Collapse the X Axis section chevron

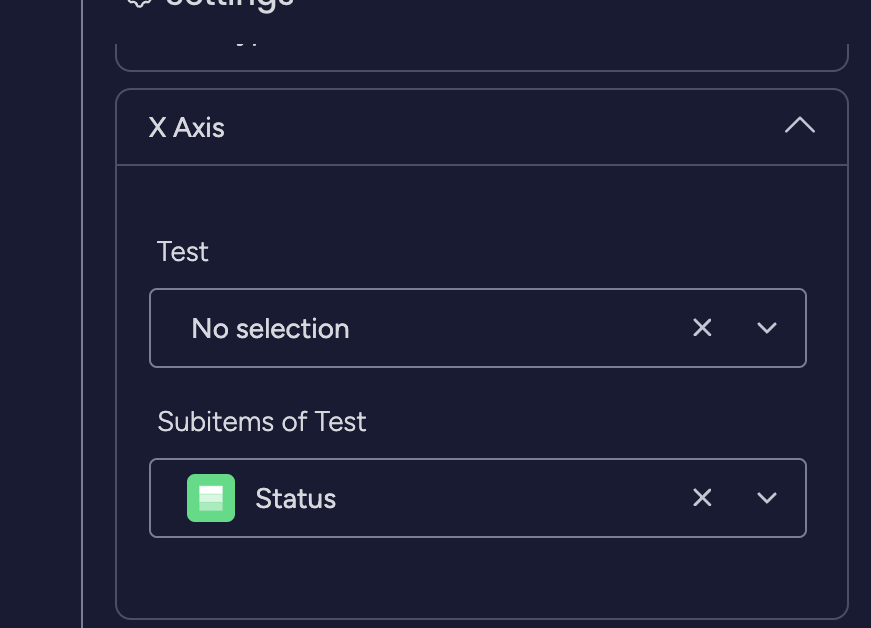pyautogui.click(x=799, y=126)
